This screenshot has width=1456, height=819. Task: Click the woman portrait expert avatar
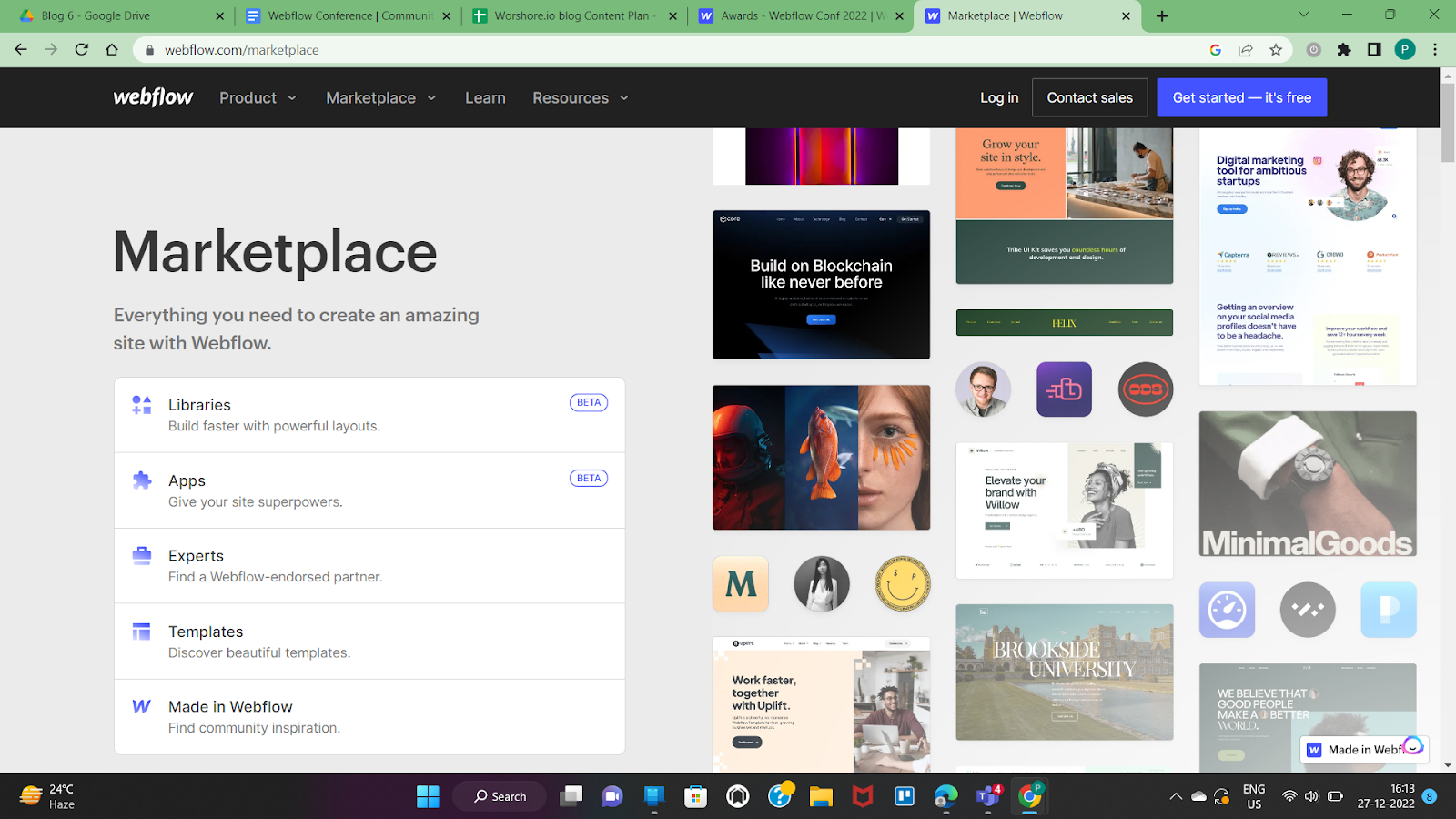click(822, 583)
